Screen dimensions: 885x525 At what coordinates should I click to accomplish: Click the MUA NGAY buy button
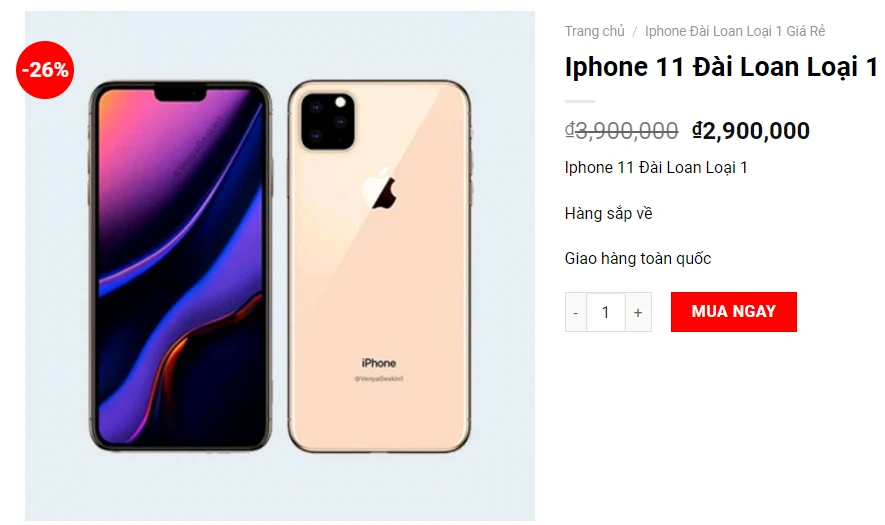733,312
